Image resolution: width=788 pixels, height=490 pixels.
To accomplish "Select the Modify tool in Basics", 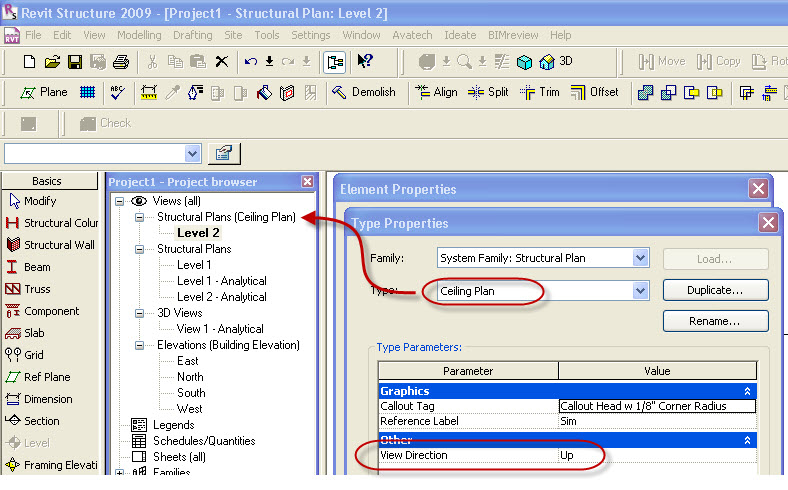I will tap(33, 201).
